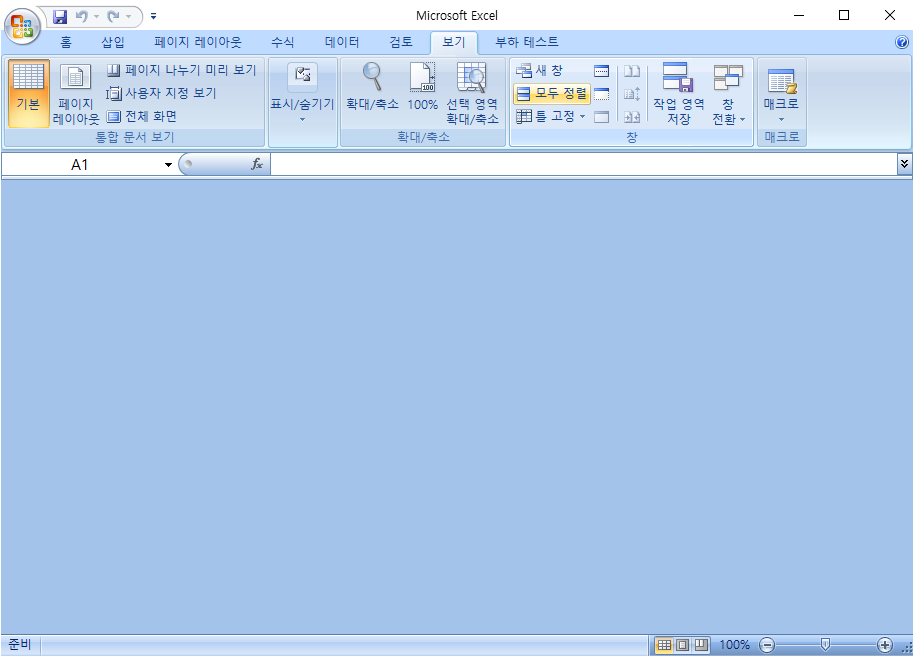The image size is (914, 657).
Task: Click the unhide window icon beside 틀 고정
Action: pos(602,117)
